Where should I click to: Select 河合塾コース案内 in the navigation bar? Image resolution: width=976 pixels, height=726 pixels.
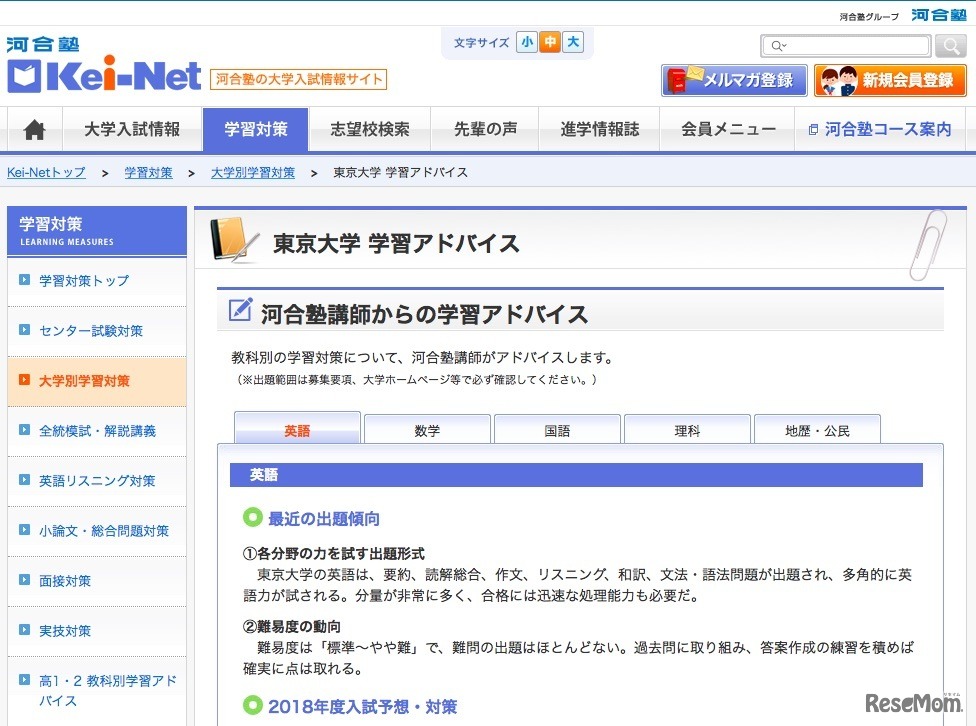[882, 129]
